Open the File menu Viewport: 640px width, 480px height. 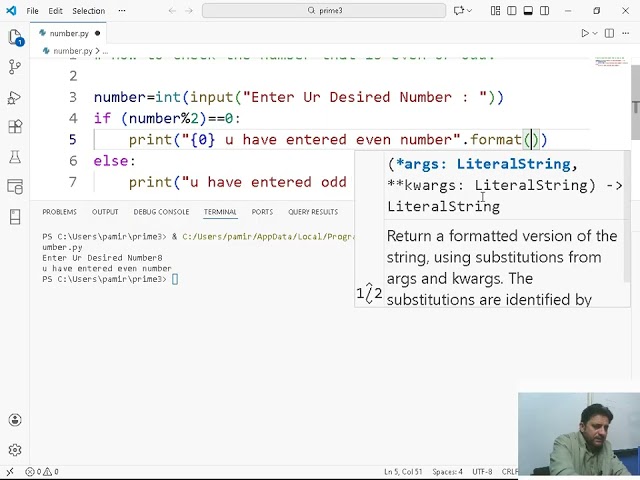coord(32,11)
